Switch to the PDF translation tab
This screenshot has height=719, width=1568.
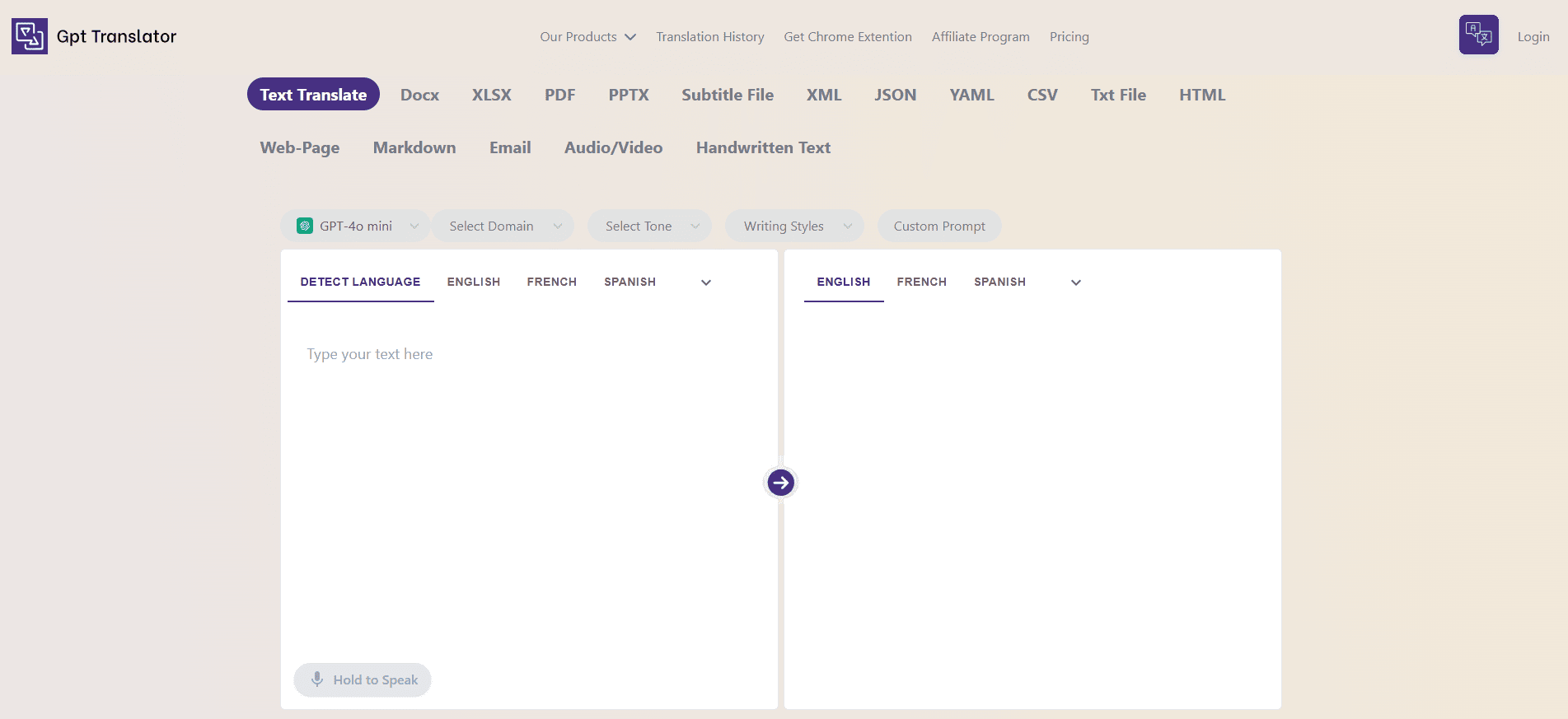pyautogui.click(x=559, y=95)
